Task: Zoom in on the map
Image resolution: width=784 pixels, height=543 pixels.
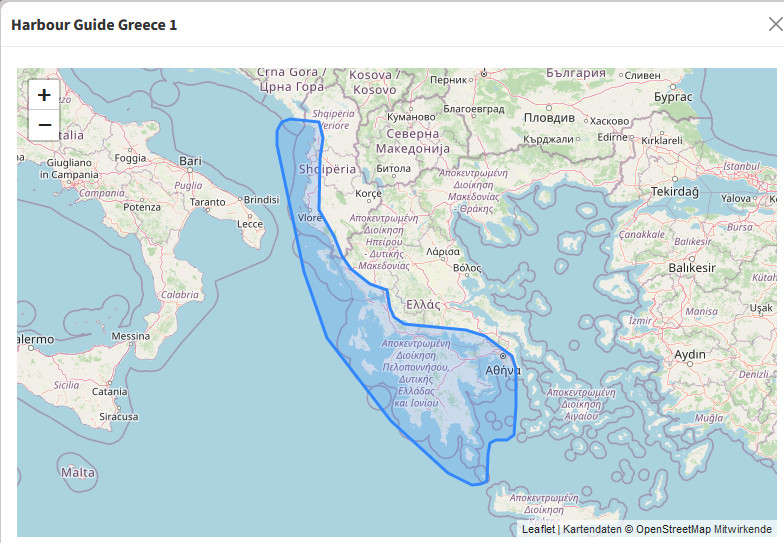Action: (x=44, y=96)
